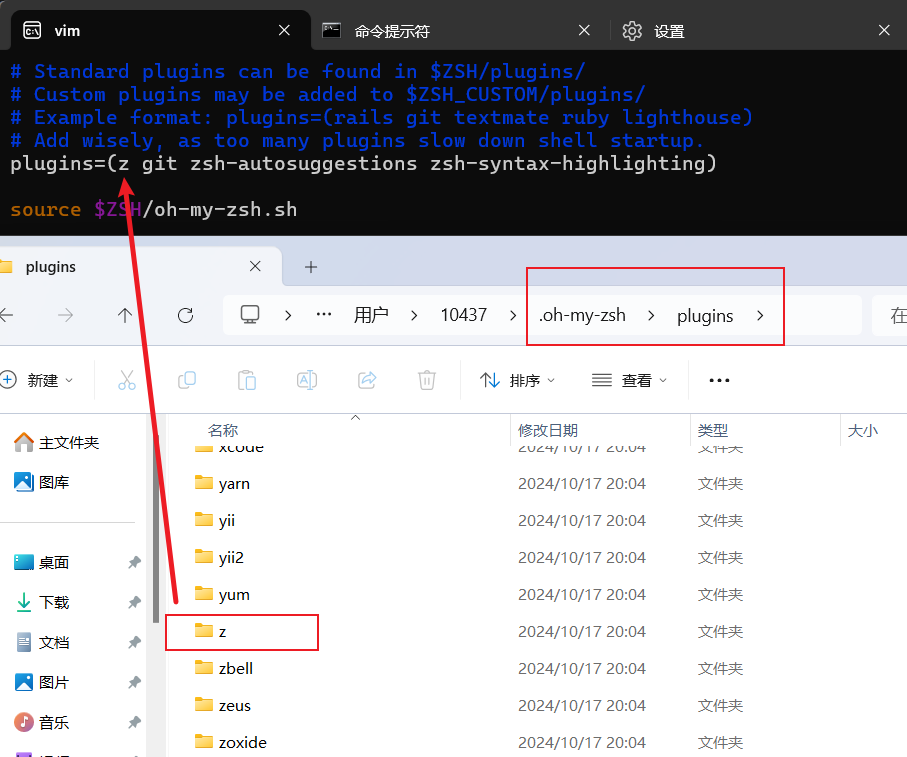The height and width of the screenshot is (757, 907).
Task: Open 下载 in the sidebar
Action: (x=42, y=602)
